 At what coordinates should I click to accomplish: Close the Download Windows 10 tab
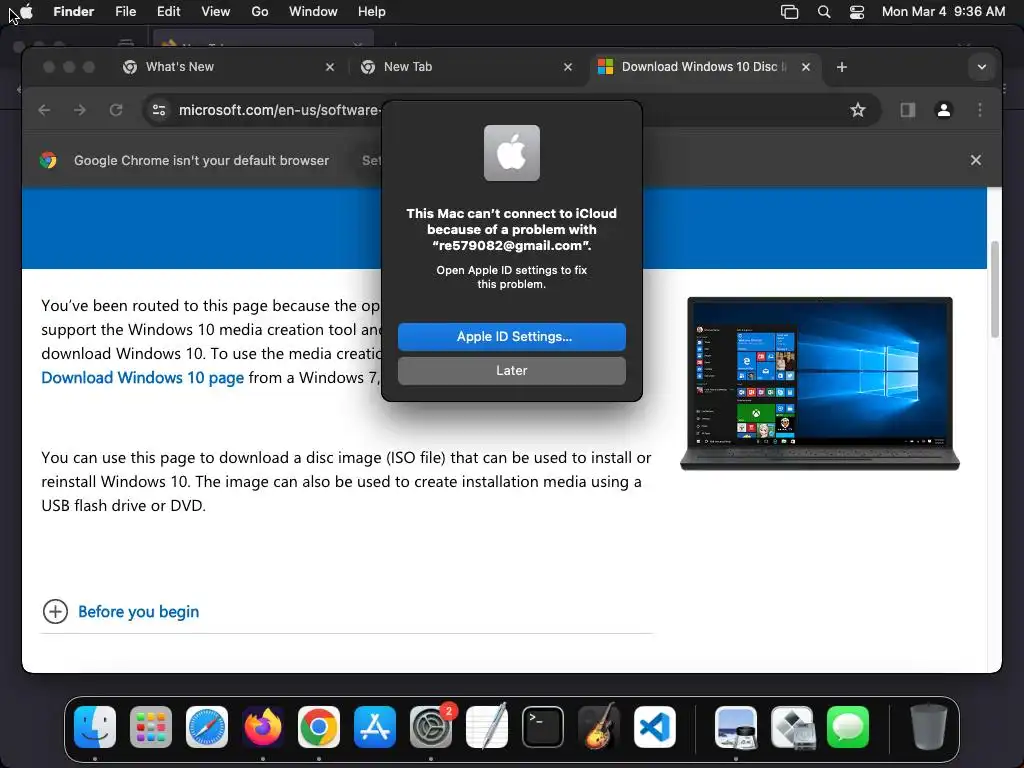(x=806, y=67)
